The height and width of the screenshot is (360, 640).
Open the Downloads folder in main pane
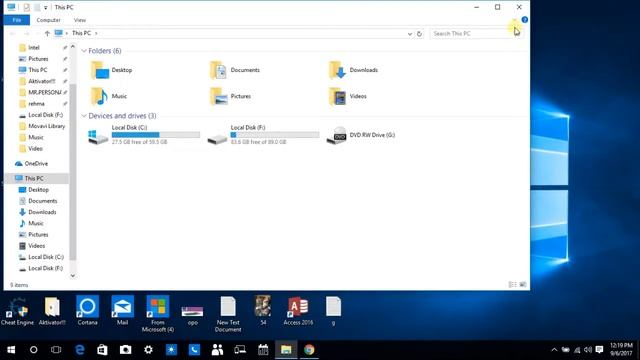pyautogui.click(x=353, y=70)
